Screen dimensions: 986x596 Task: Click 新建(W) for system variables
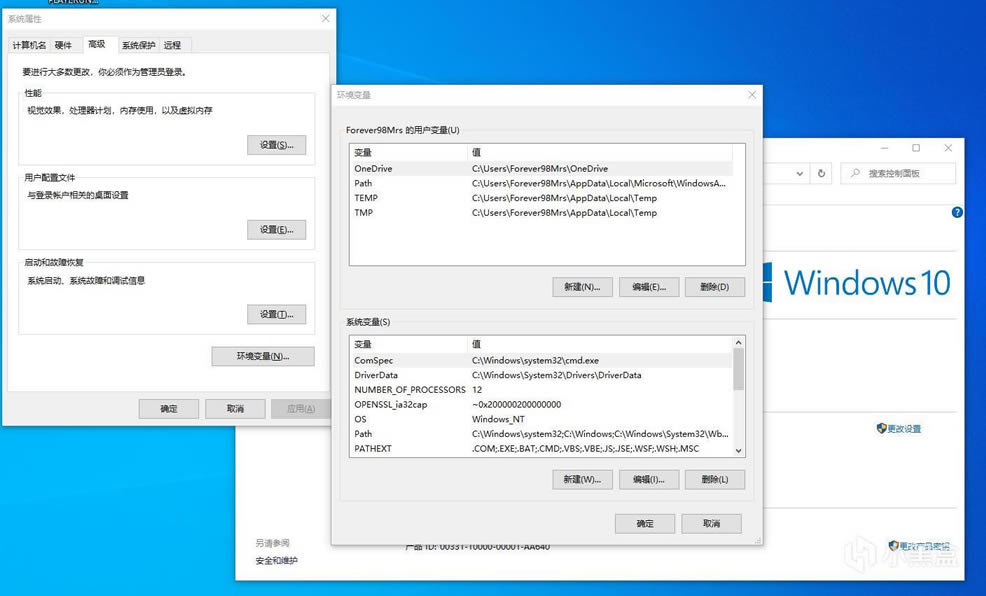pyautogui.click(x=582, y=479)
